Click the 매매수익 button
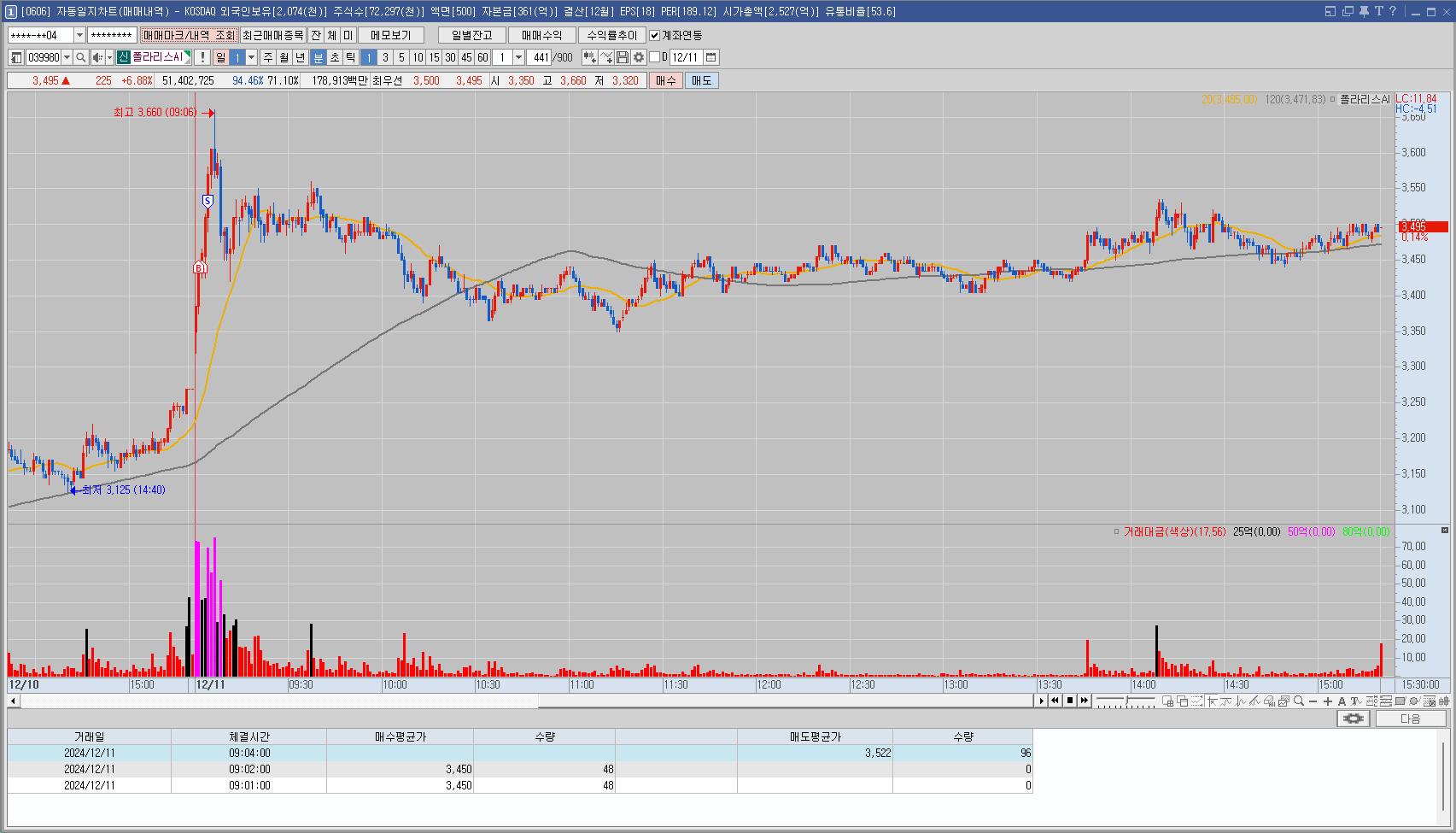This screenshot has width=1456, height=833. click(541, 35)
